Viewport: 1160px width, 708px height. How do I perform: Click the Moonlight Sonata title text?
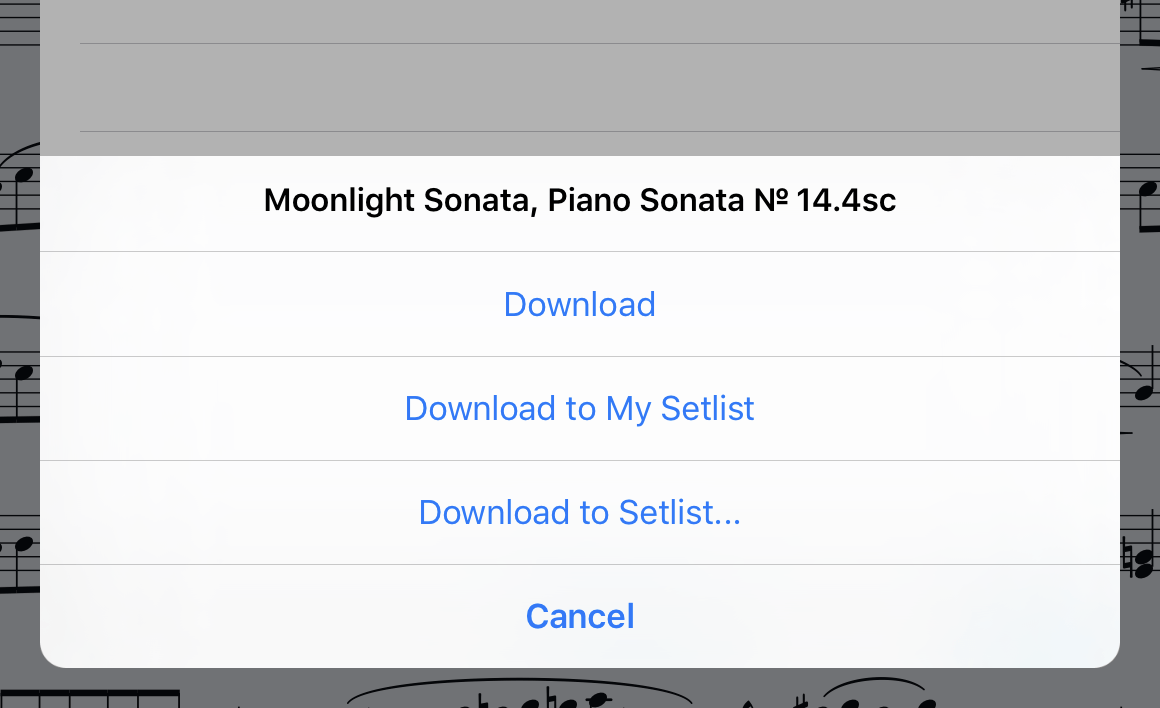[580, 201]
